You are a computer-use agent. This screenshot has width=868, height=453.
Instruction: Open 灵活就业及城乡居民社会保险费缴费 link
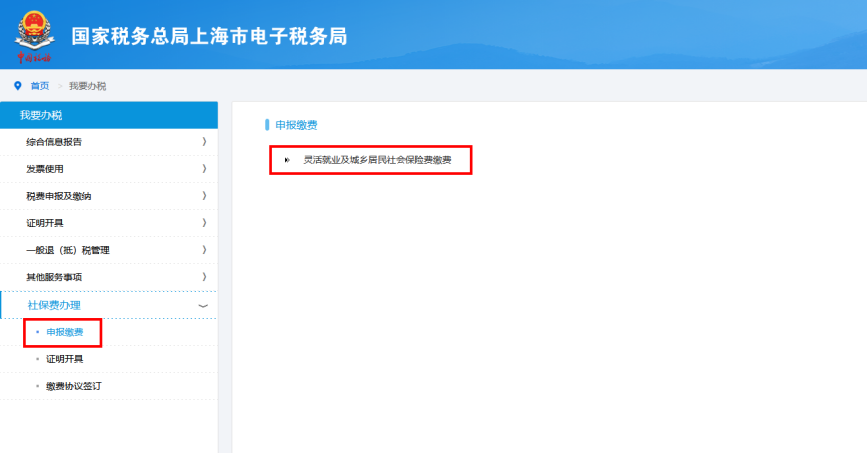click(377, 160)
